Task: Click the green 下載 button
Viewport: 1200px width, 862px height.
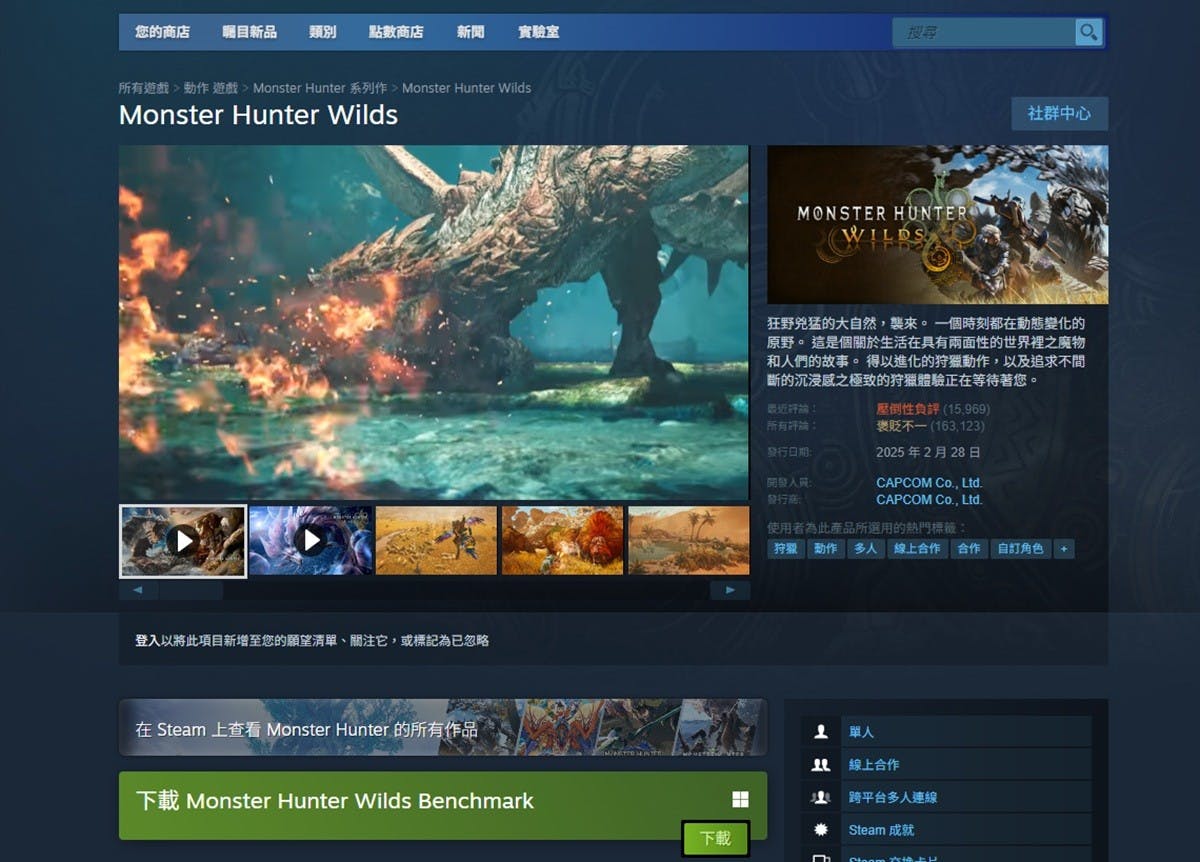Action: [x=715, y=838]
